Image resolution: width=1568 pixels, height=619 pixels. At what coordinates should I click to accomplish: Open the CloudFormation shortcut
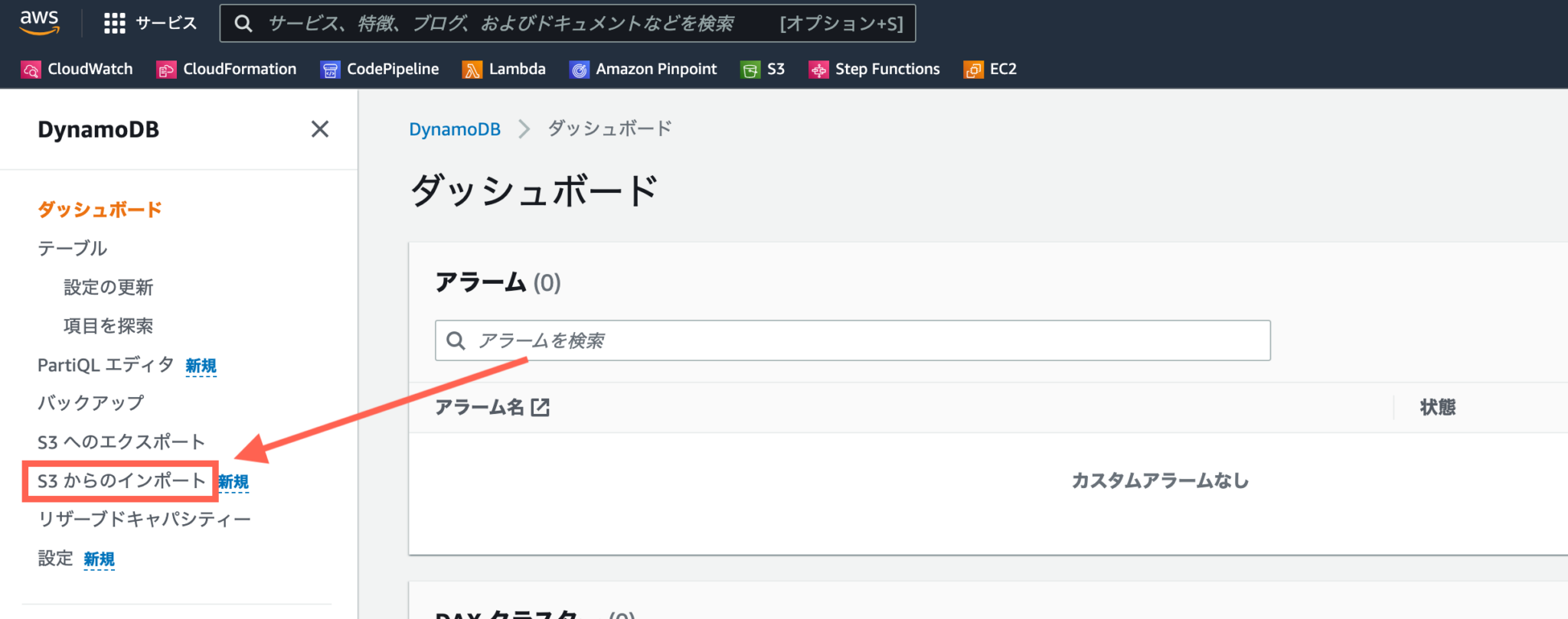226,69
